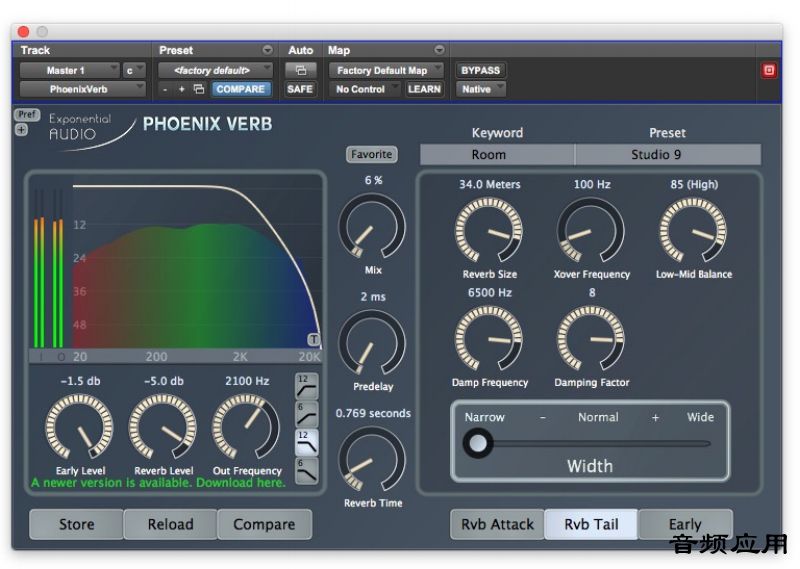
Task: Switch to the Early tab
Action: 685,524
